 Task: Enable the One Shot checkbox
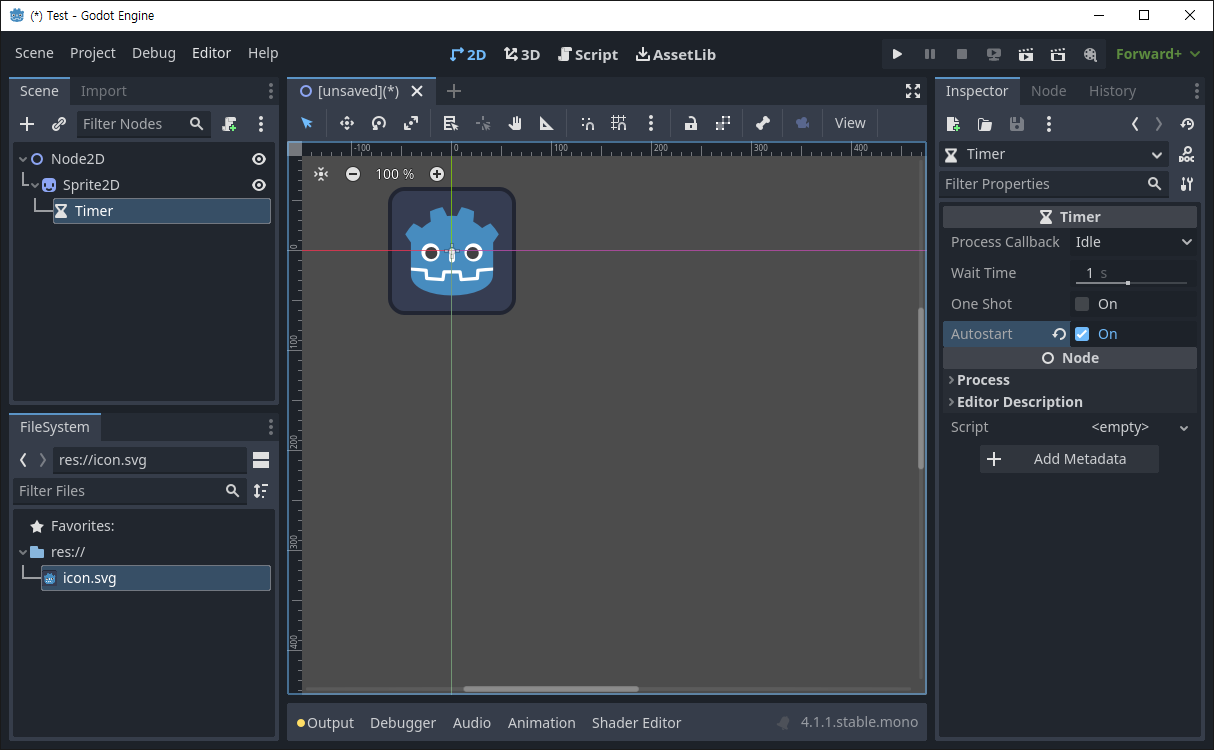click(1082, 304)
